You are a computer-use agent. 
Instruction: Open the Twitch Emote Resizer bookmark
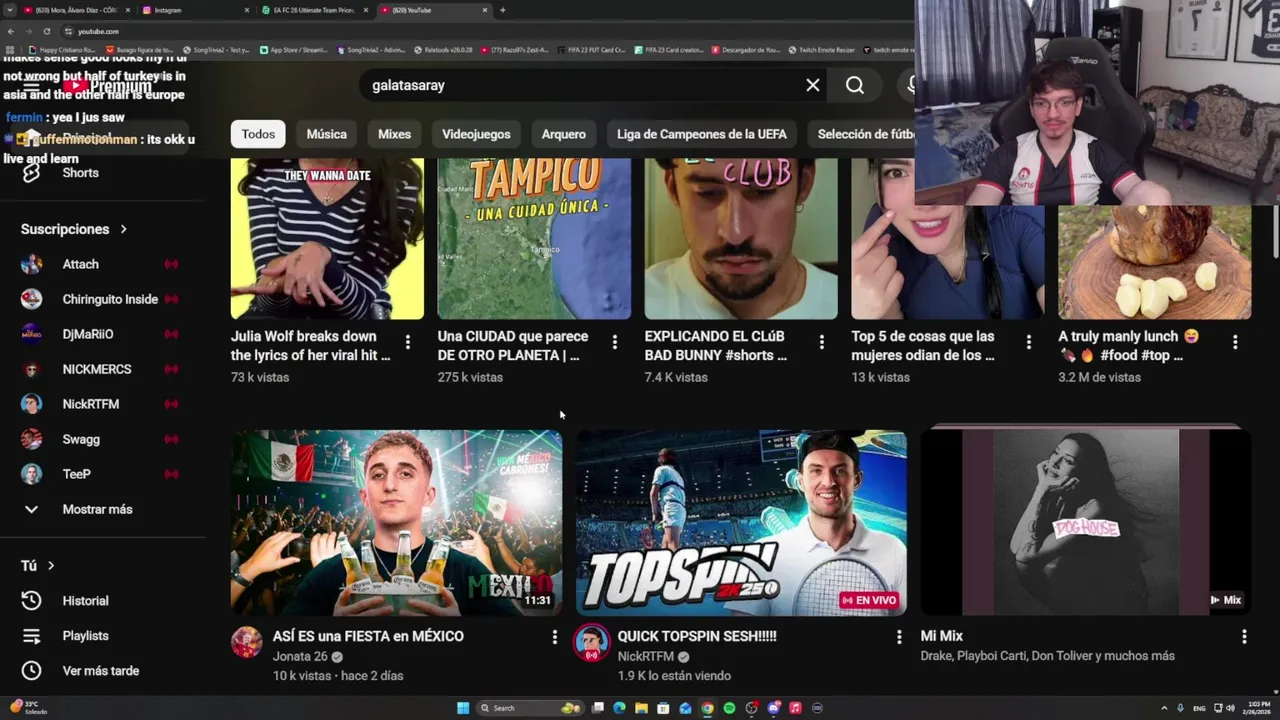[821, 49]
